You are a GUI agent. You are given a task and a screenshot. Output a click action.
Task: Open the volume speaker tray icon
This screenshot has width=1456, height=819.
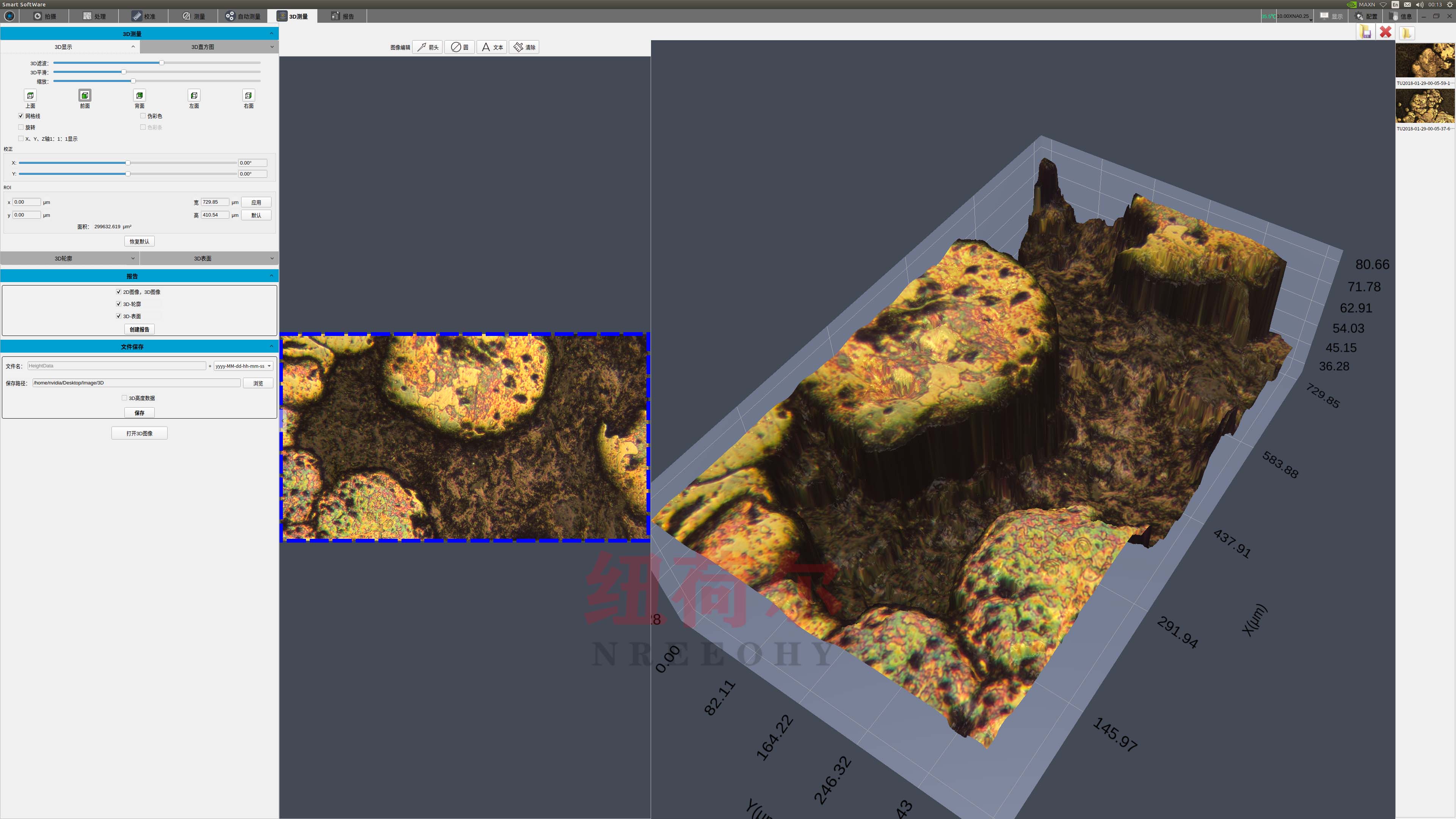coord(1419,5)
